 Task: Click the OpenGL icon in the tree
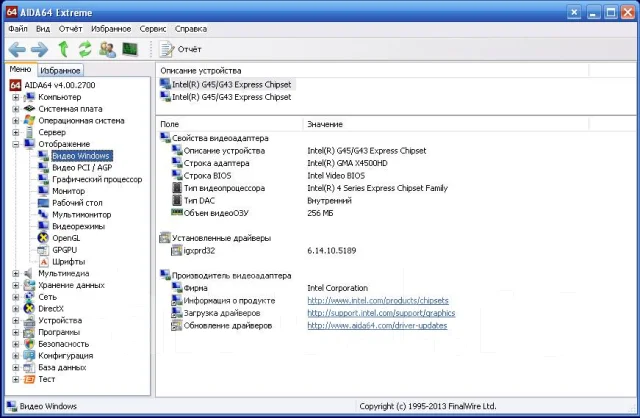pyautogui.click(x=43, y=238)
